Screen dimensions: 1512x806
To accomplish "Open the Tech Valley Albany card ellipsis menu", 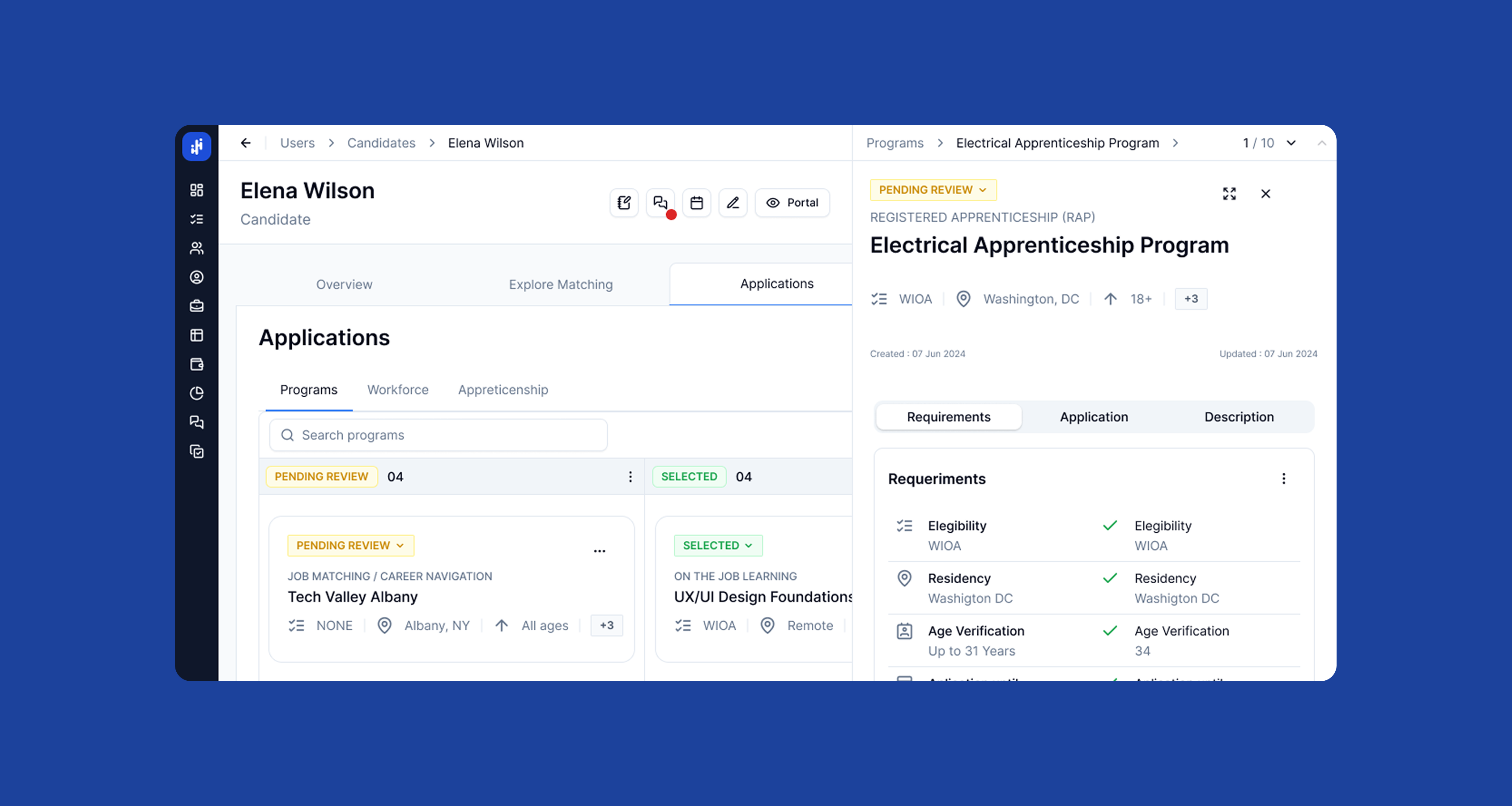I will (x=599, y=551).
